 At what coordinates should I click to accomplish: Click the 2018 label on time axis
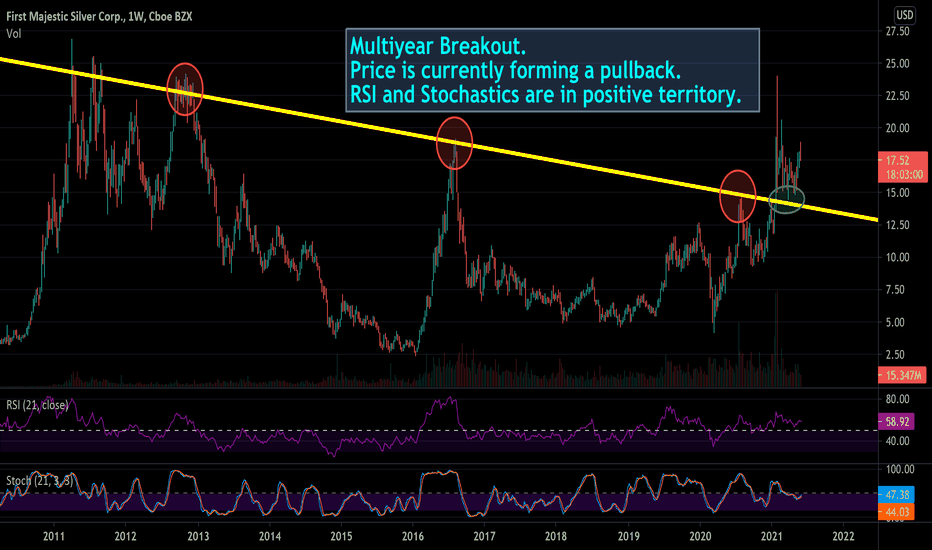(555, 536)
